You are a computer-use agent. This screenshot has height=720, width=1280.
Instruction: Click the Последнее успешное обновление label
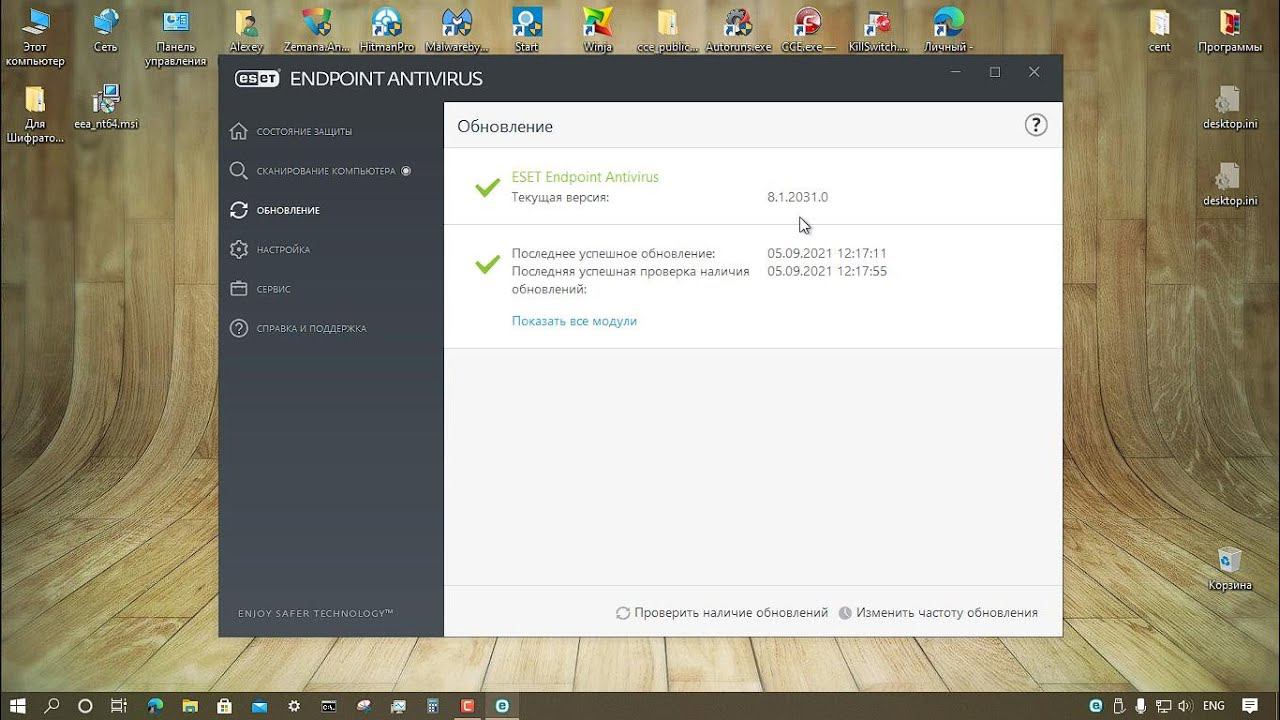click(614, 253)
